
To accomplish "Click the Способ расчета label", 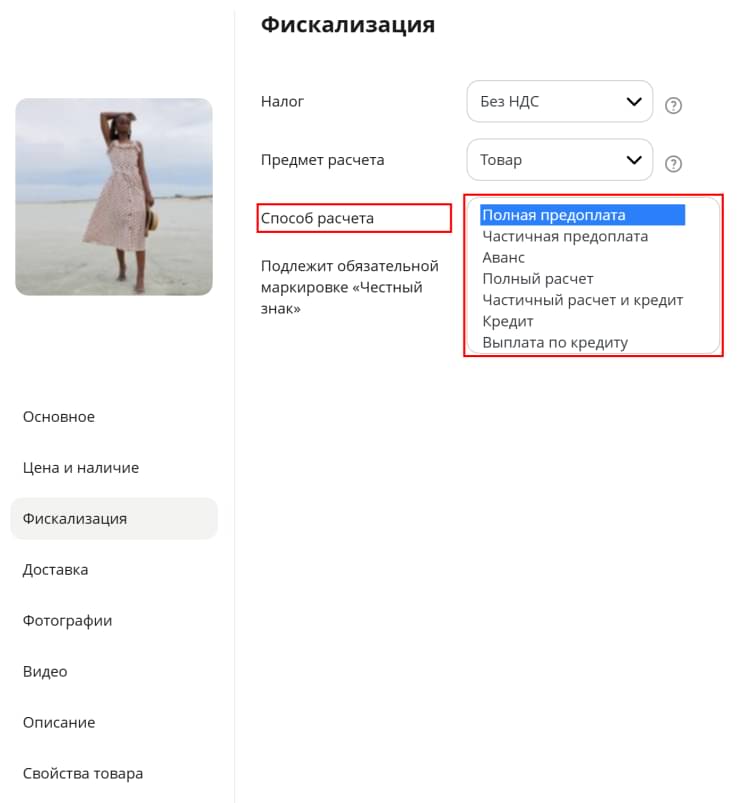I will pyautogui.click(x=318, y=218).
